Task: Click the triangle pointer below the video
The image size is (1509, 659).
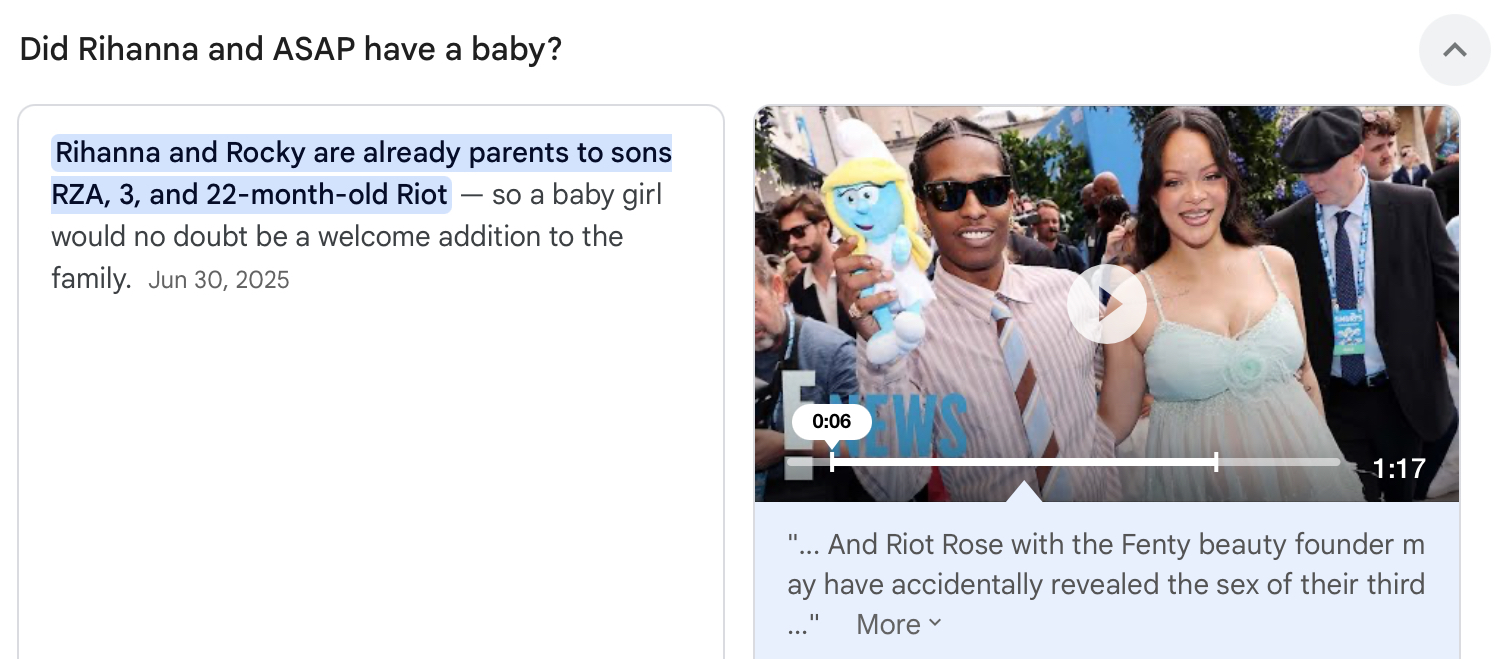Action: click(1022, 492)
